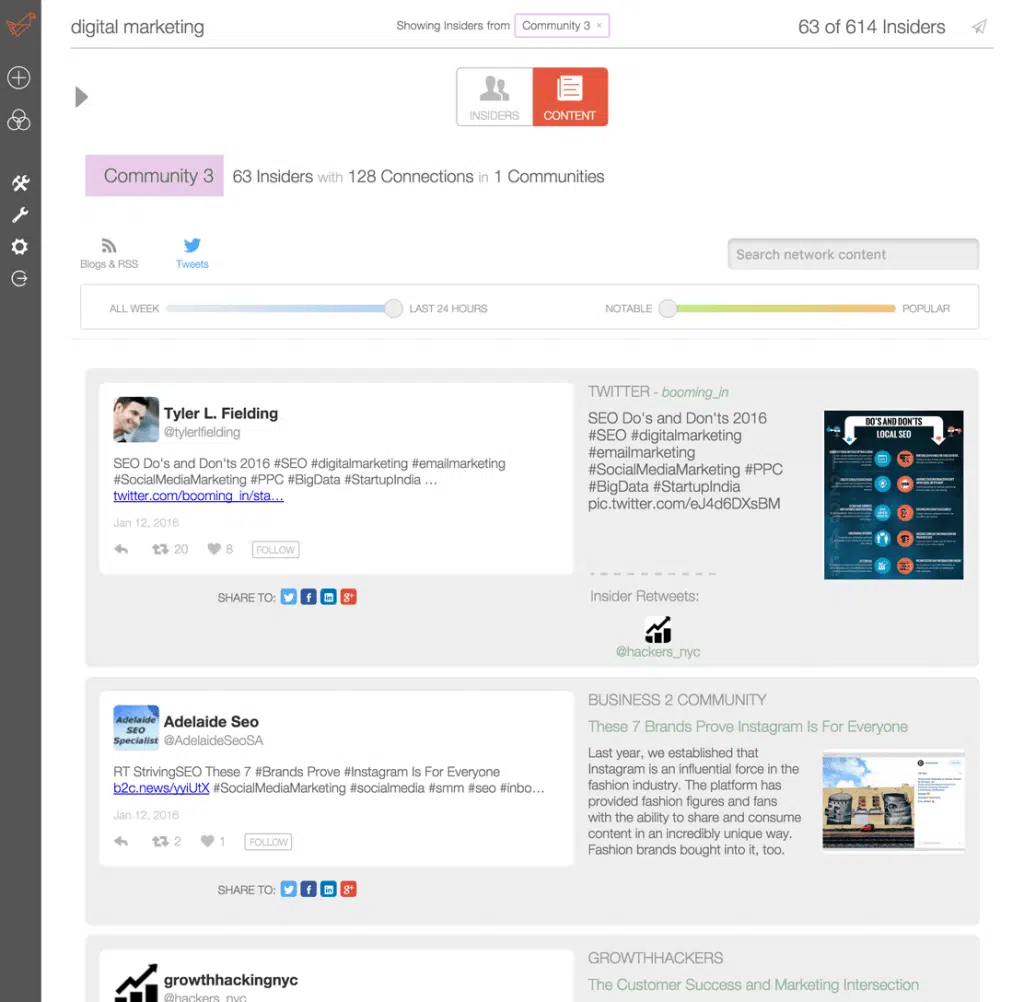Click the 'digital marketing' title
The height and width of the screenshot is (1002, 1024).
coord(137,27)
